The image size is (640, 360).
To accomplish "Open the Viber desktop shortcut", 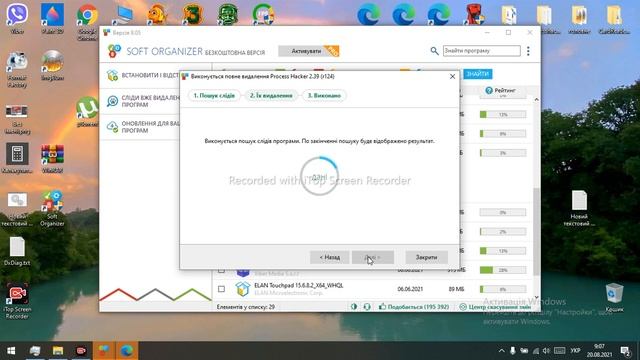I will [17, 18].
